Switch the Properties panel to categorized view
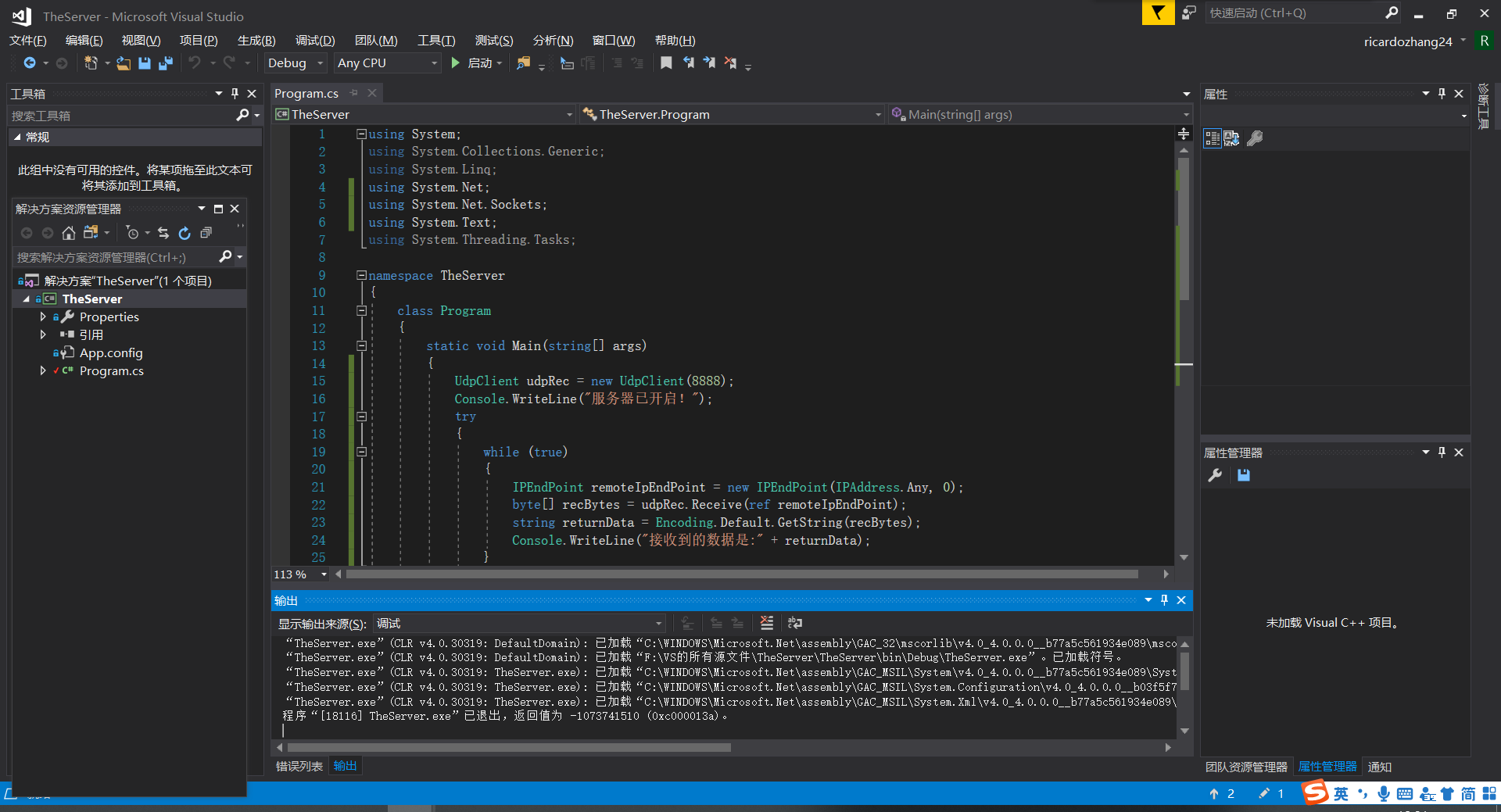Image resolution: width=1501 pixels, height=812 pixels. 1213,138
